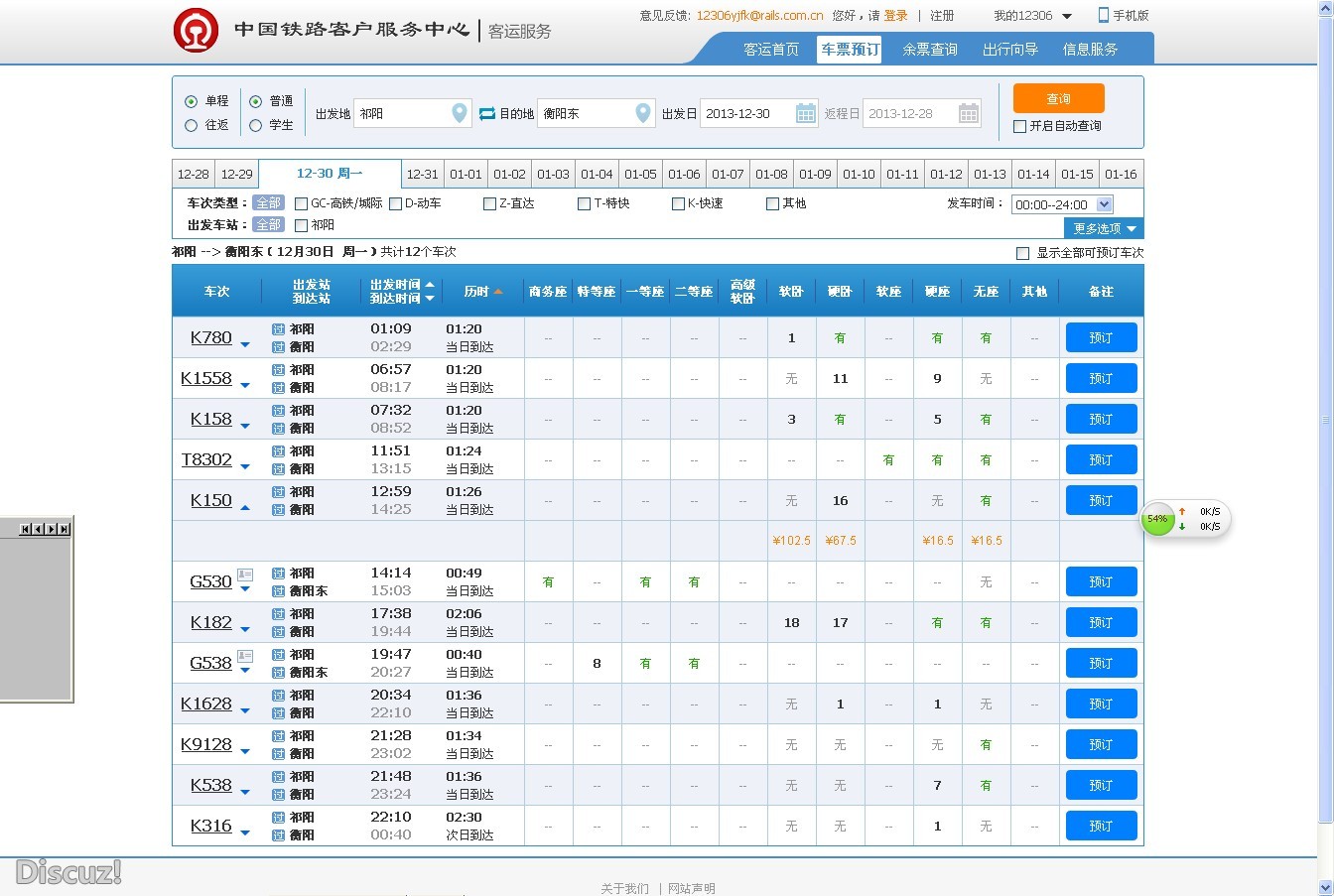This screenshot has height=896, width=1334.
Task: Click orange 查询 search button
Action: [1058, 98]
